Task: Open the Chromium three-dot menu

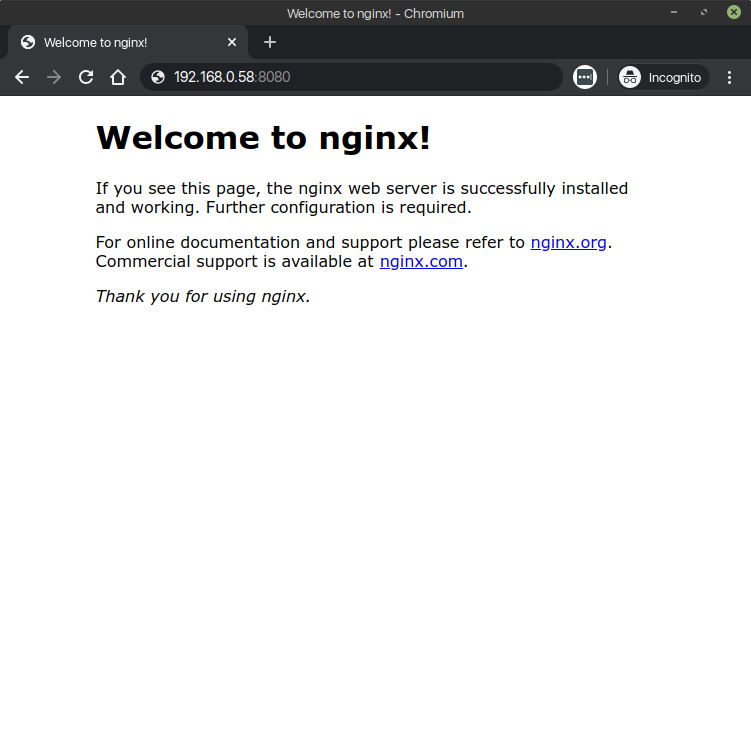Action: (x=729, y=78)
